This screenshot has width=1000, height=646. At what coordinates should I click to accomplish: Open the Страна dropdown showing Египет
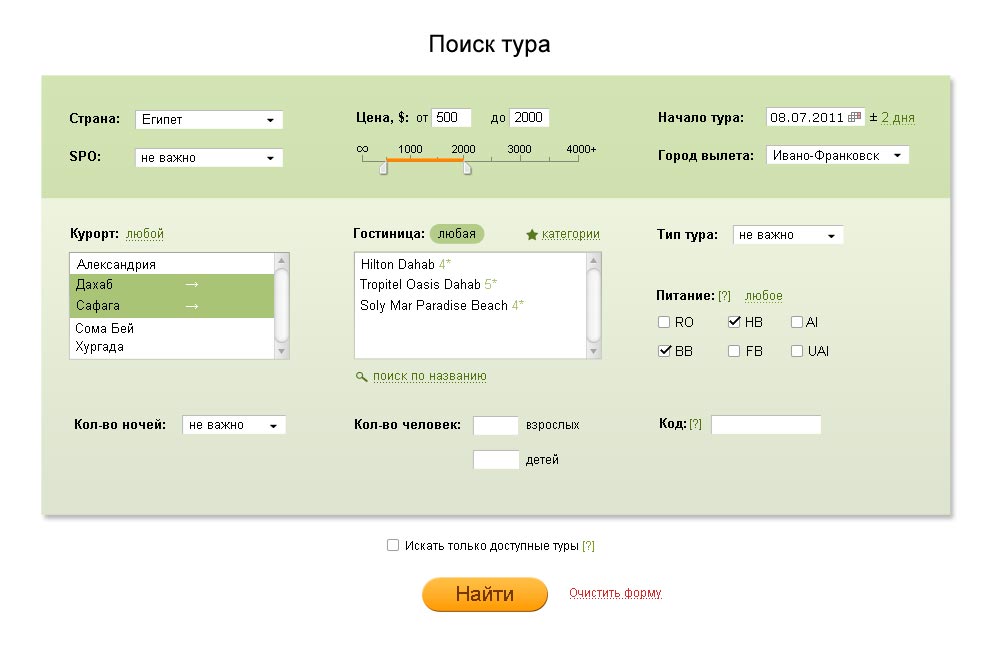209,120
